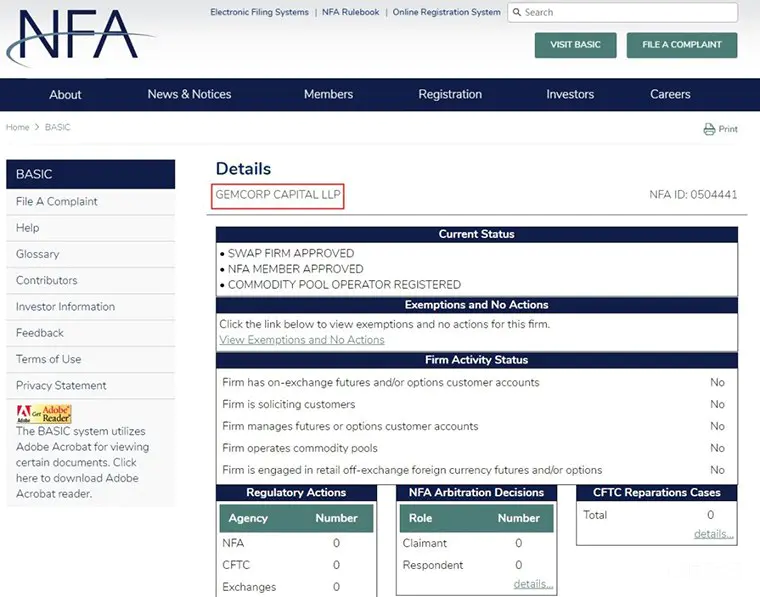Open File A Complaint in sidebar

point(91,202)
